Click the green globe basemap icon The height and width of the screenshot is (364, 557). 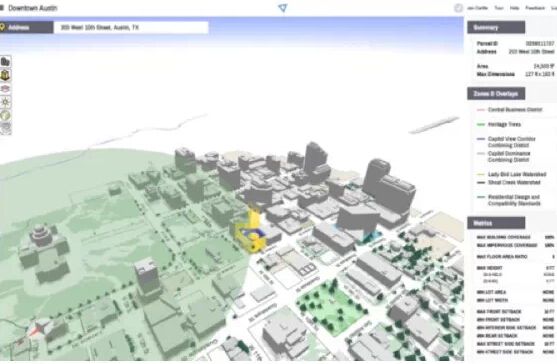point(5,115)
